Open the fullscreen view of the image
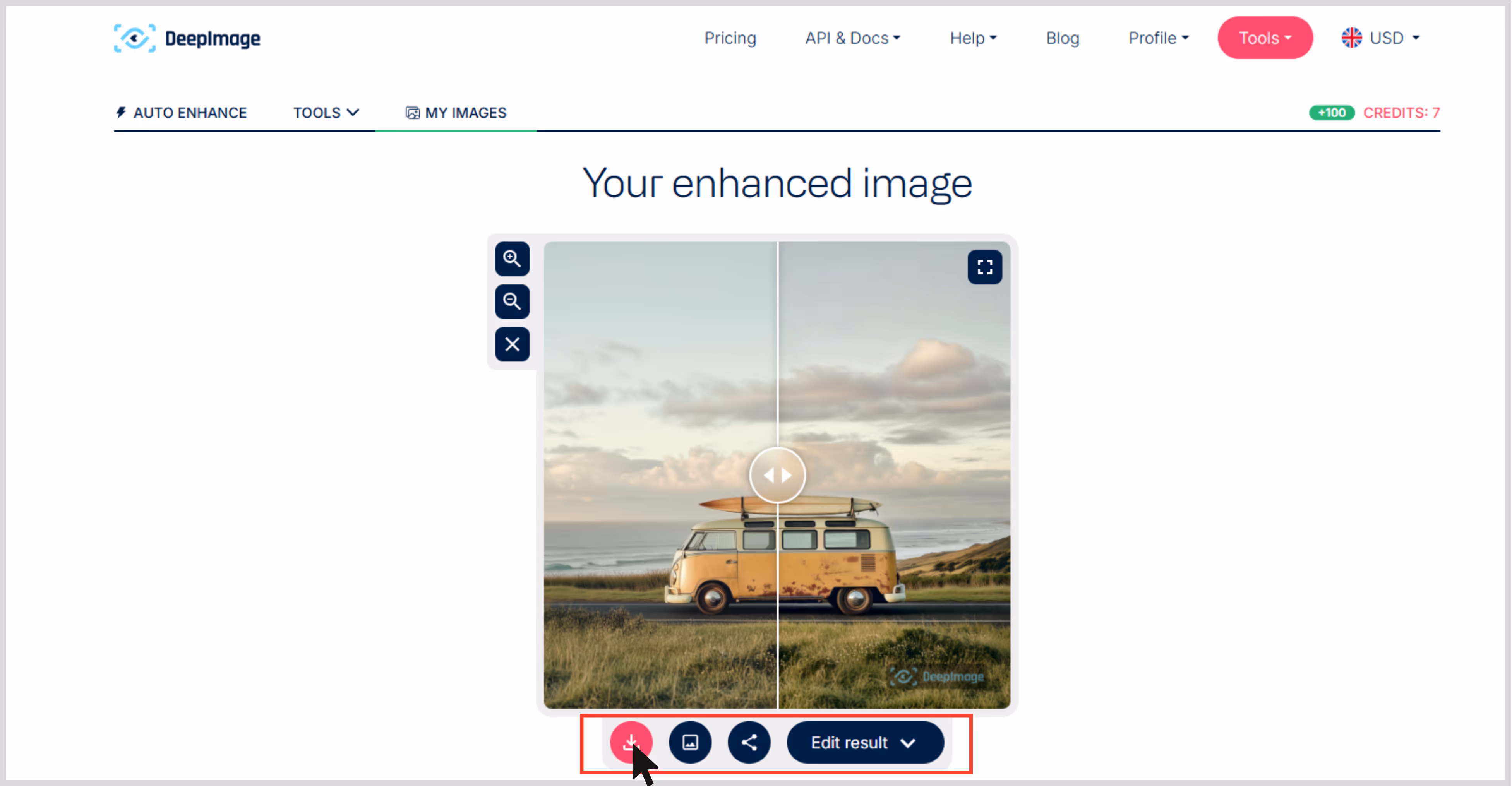The width and height of the screenshot is (1512, 786). [x=984, y=267]
